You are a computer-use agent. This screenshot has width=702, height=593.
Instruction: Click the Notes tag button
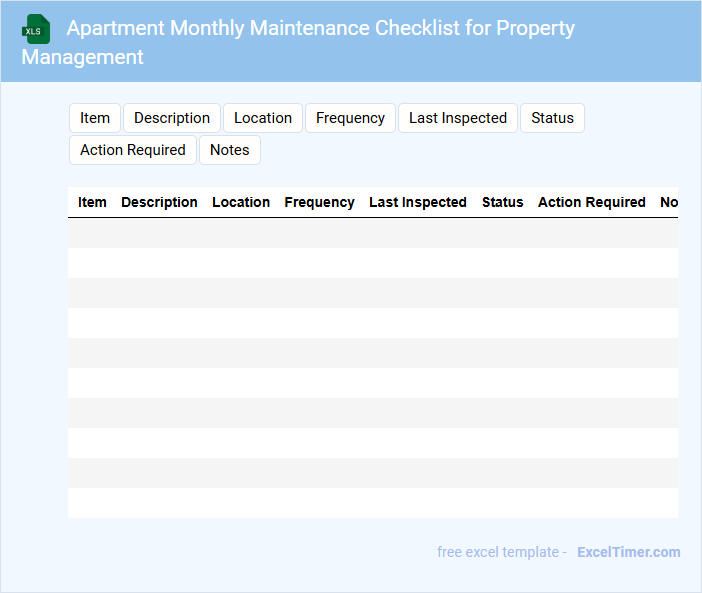230,150
